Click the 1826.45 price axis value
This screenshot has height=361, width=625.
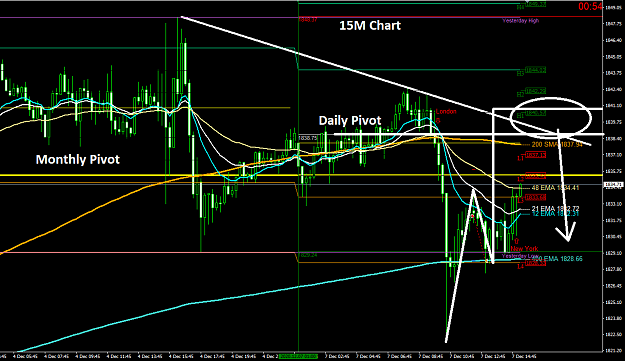[x=614, y=286]
